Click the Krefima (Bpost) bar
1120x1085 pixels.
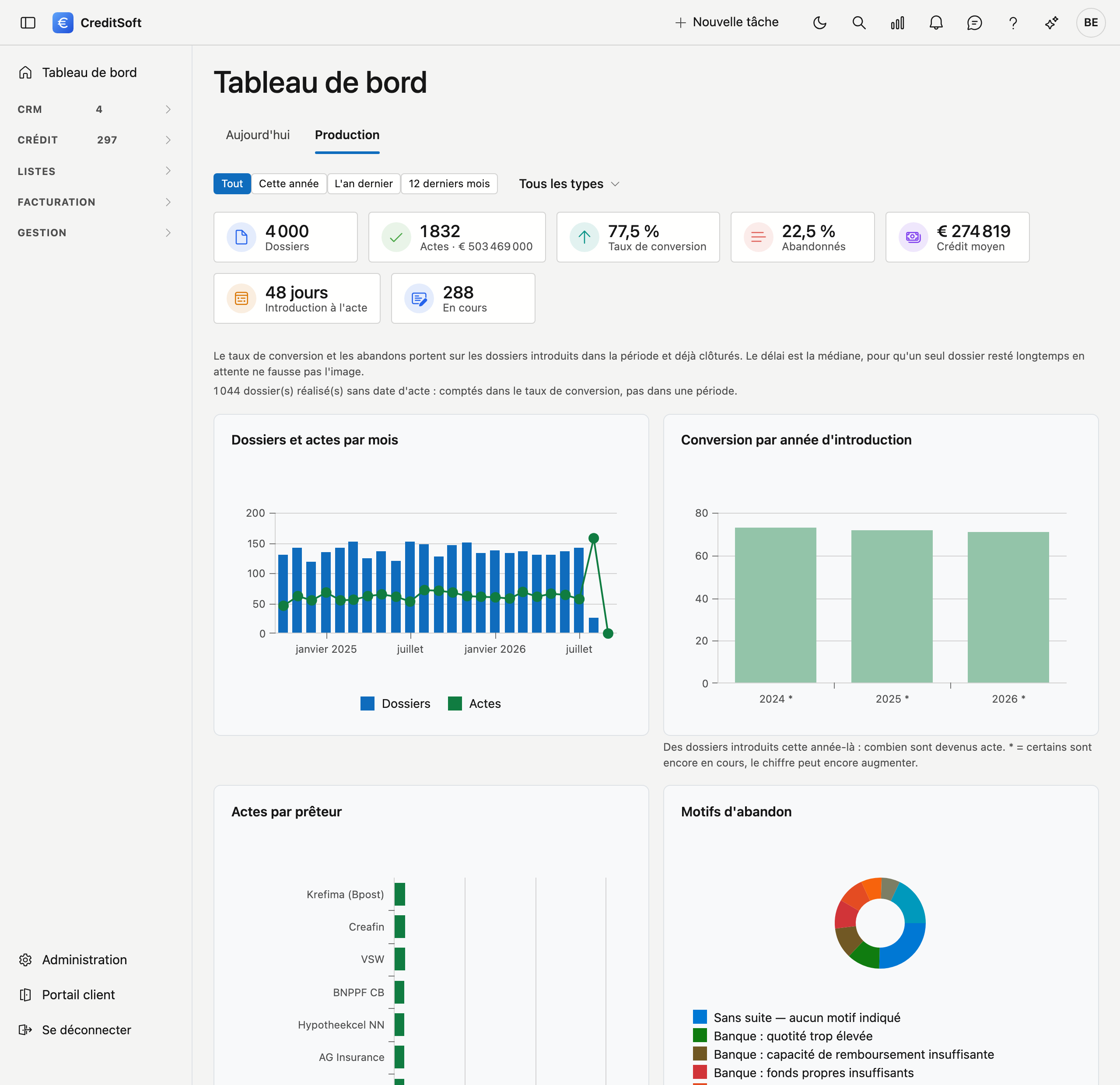point(400,894)
